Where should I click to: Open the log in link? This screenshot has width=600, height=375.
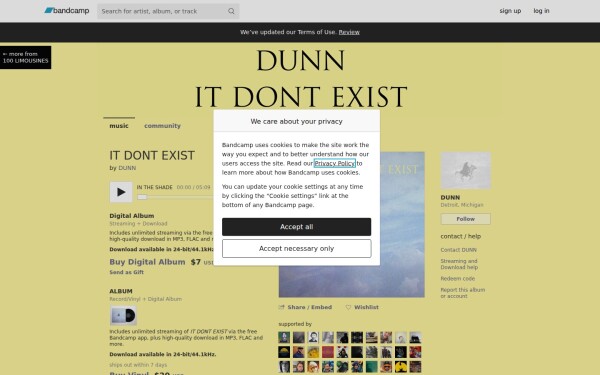[x=541, y=11]
